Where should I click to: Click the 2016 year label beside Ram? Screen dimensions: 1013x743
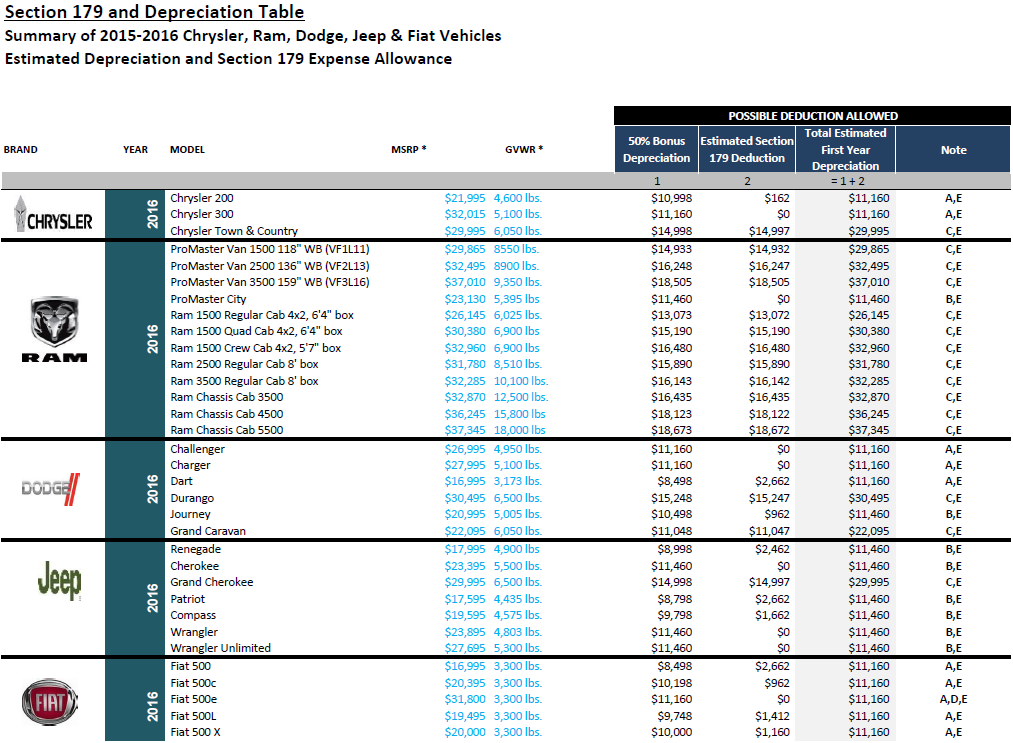pos(152,339)
